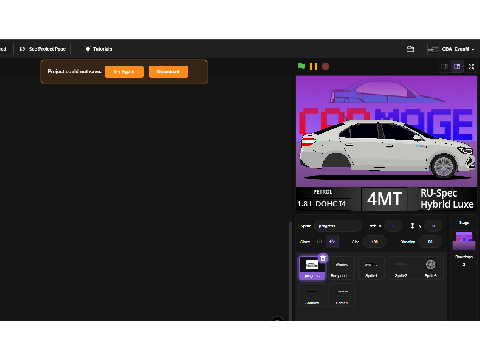Click Download in the save alert
This screenshot has height=360, width=480.
pos(168,72)
